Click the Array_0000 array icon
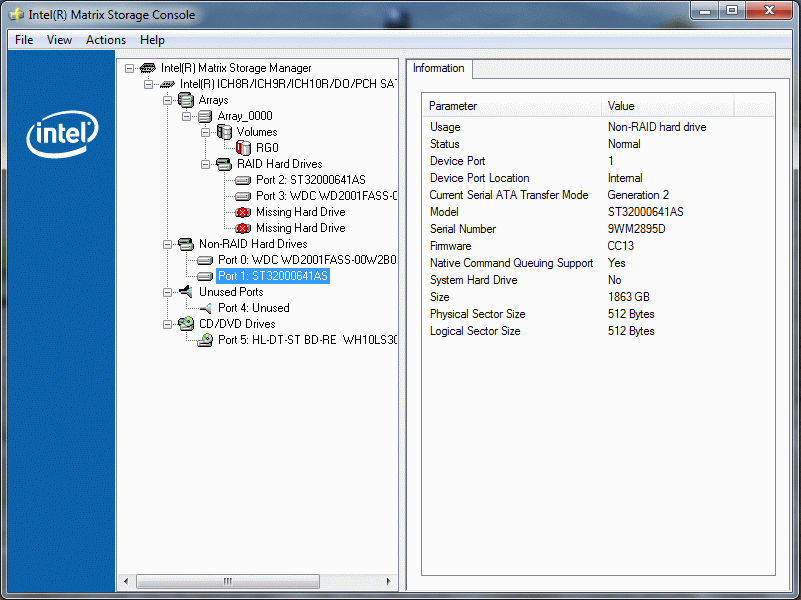This screenshot has width=801, height=600. [x=205, y=116]
